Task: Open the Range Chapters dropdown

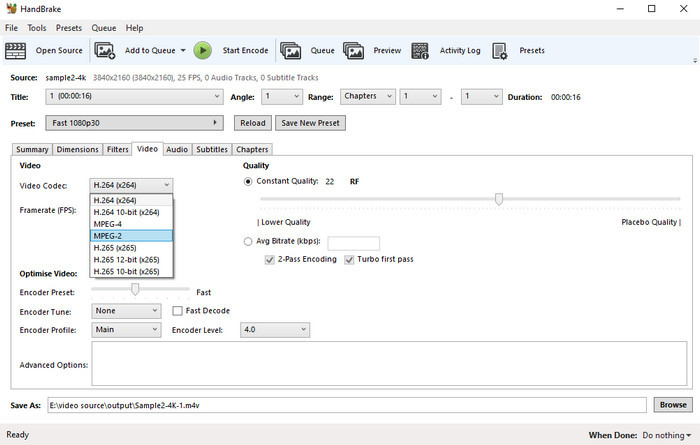Action: tap(368, 96)
